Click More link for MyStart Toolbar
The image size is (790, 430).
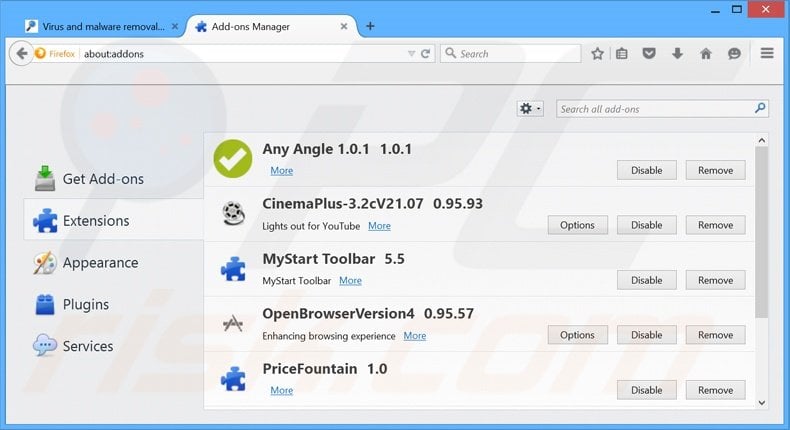[350, 280]
